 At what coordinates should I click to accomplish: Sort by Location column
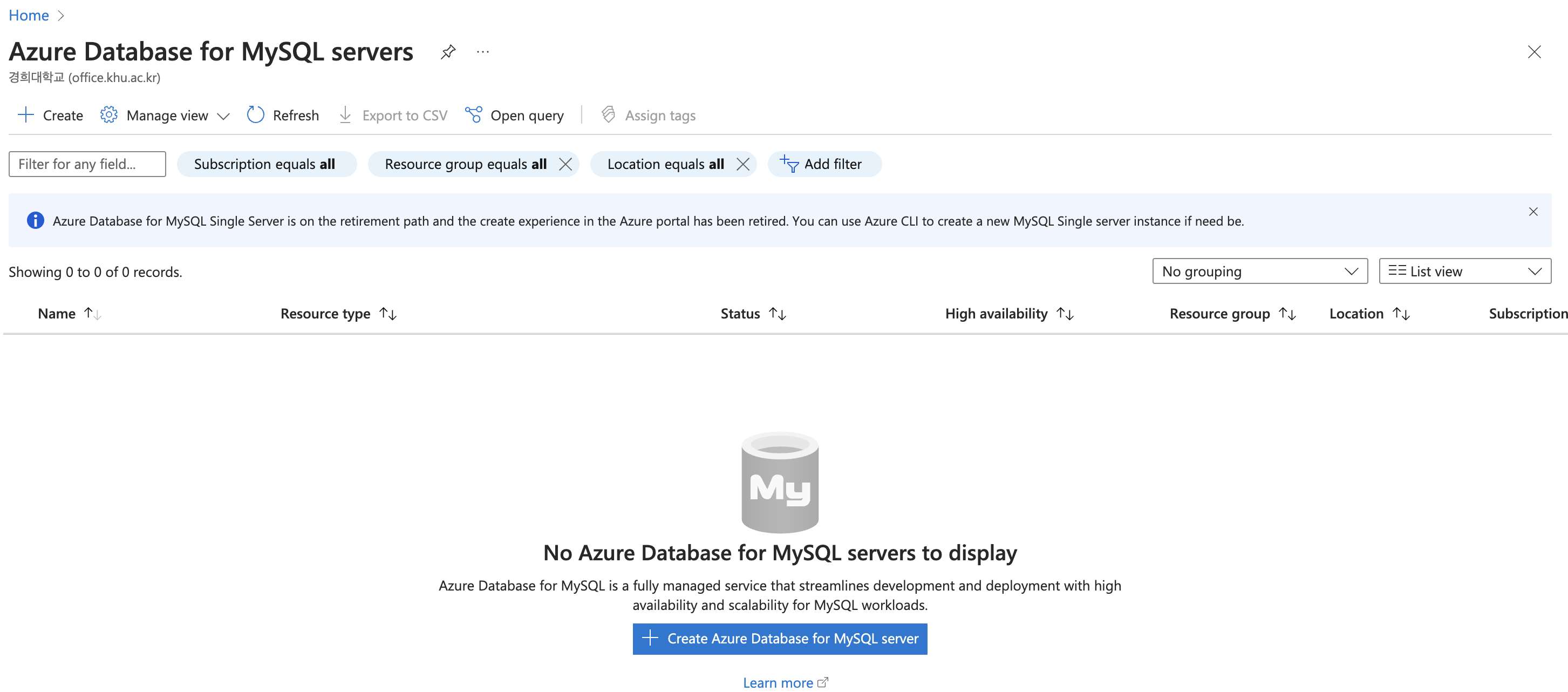tap(1369, 313)
